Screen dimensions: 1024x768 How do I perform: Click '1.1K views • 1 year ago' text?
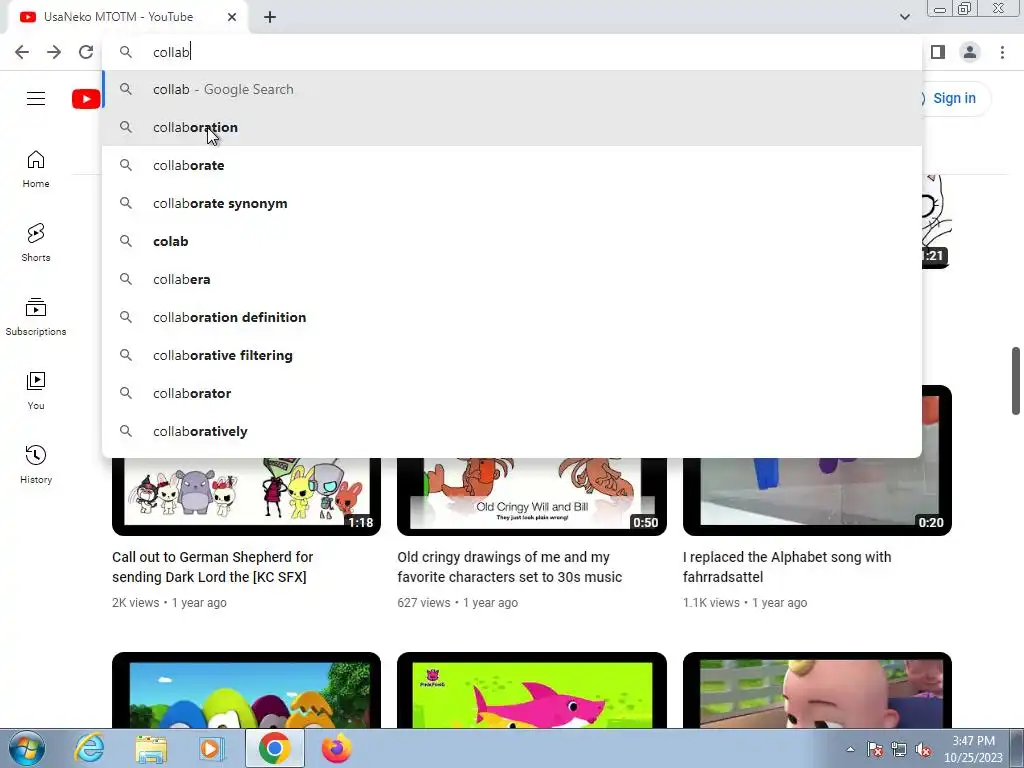pyautogui.click(x=744, y=603)
